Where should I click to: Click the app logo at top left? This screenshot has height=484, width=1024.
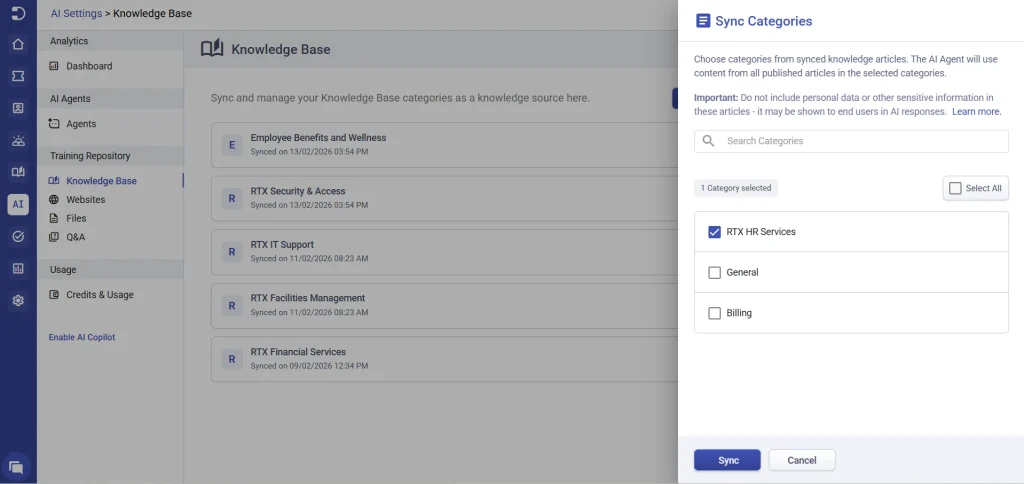pos(18,13)
